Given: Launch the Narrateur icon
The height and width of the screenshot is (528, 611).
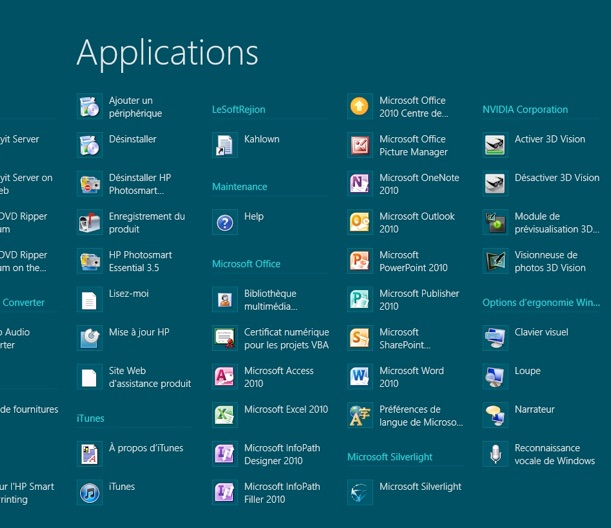Looking at the screenshot, I should (495, 415).
